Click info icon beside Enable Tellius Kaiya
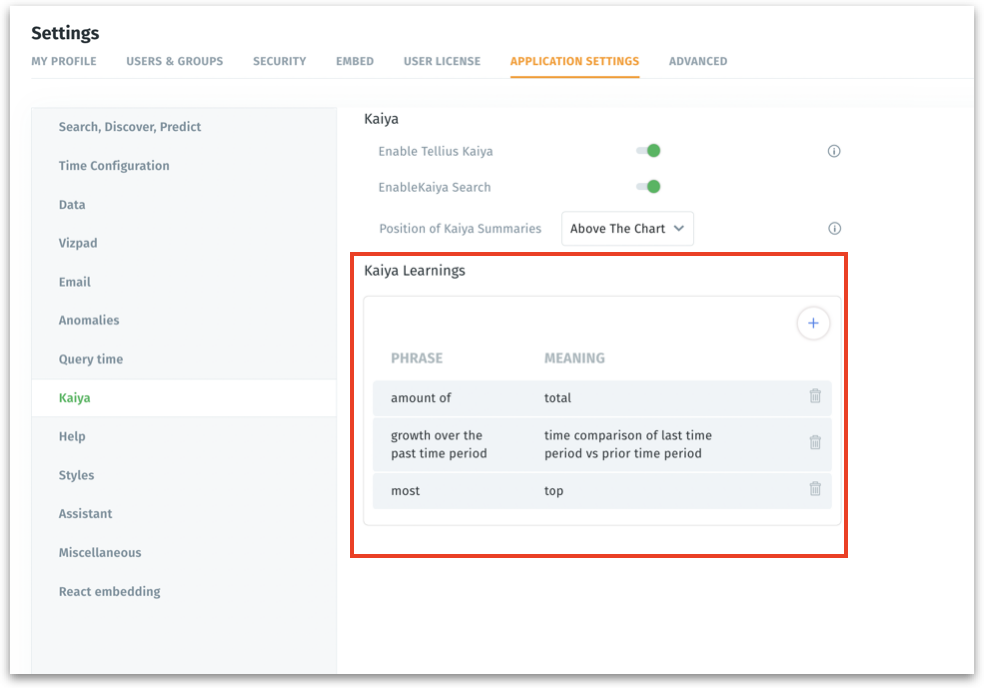984x688 pixels. click(834, 151)
